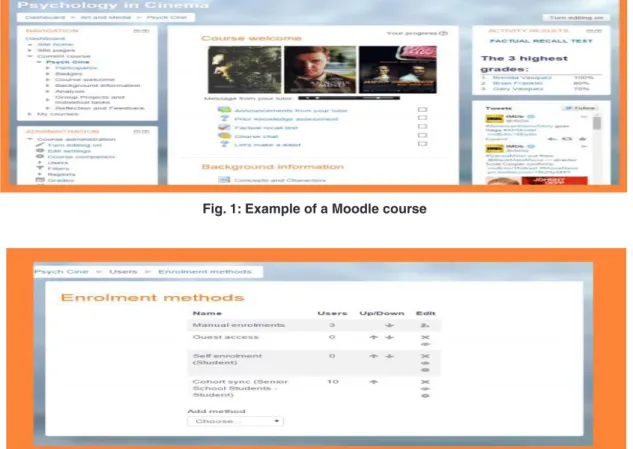Move Cohort sync up with the arrow
The image size is (633, 449).
pos(374,382)
